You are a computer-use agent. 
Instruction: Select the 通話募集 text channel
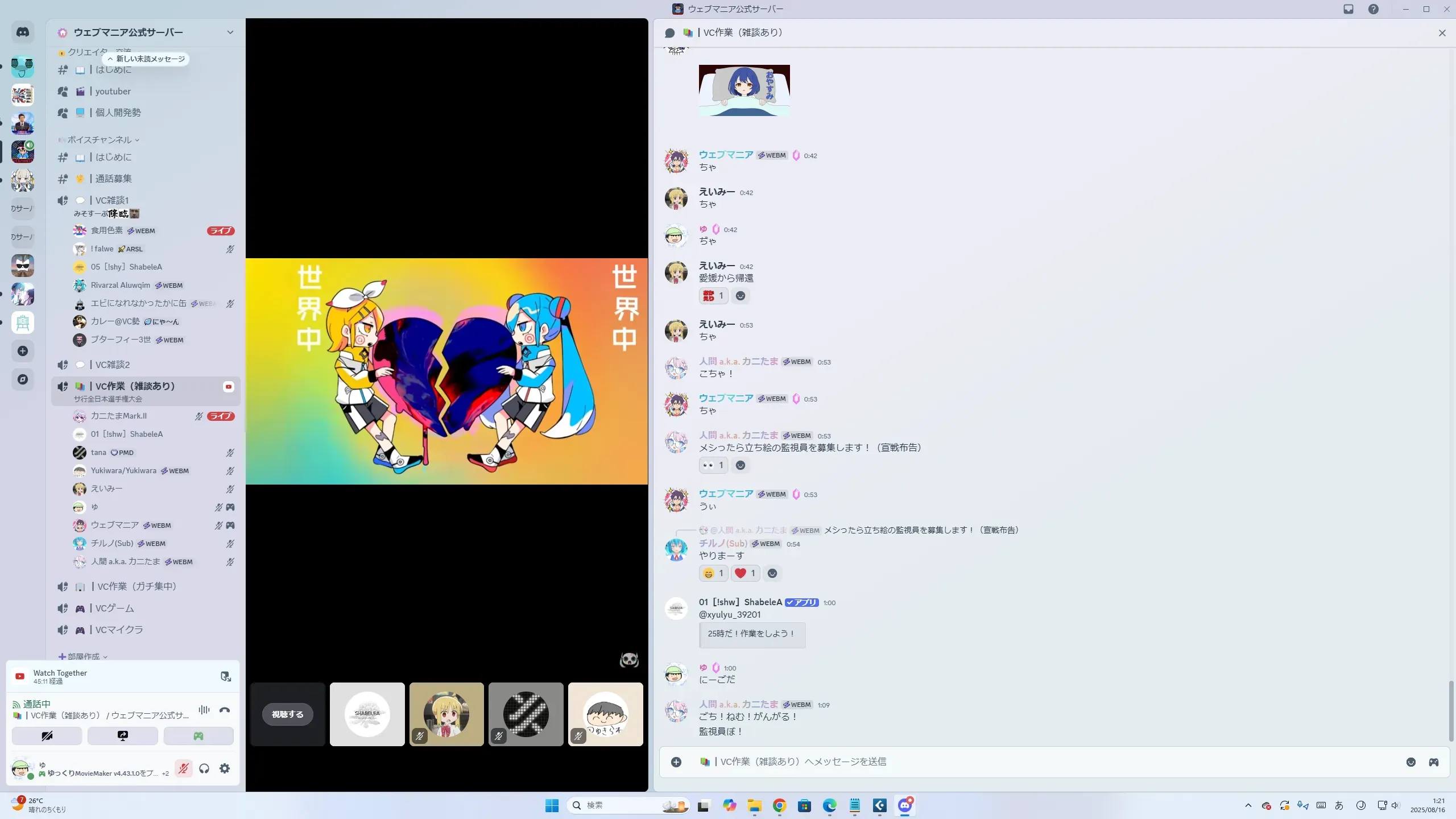113,179
